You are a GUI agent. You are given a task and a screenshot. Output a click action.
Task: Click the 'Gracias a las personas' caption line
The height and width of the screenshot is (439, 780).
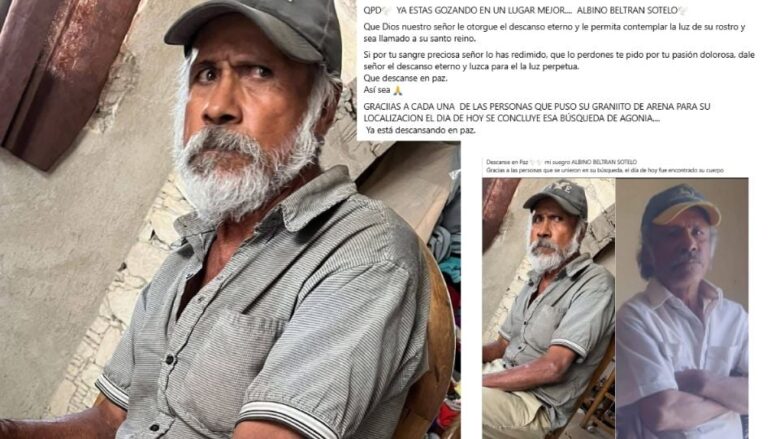pos(605,170)
